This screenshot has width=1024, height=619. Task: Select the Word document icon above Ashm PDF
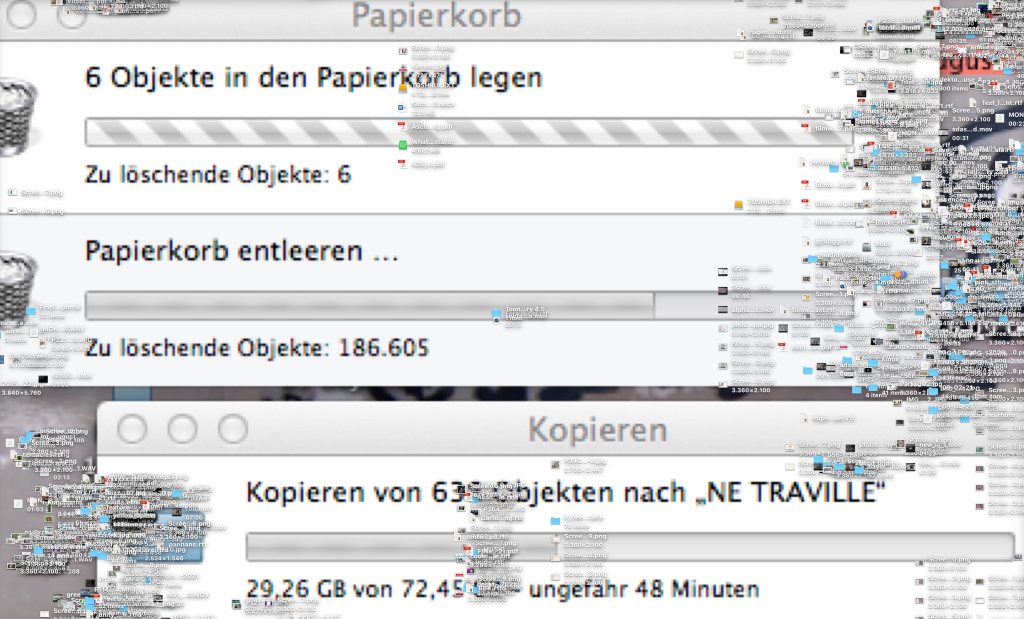click(403, 105)
